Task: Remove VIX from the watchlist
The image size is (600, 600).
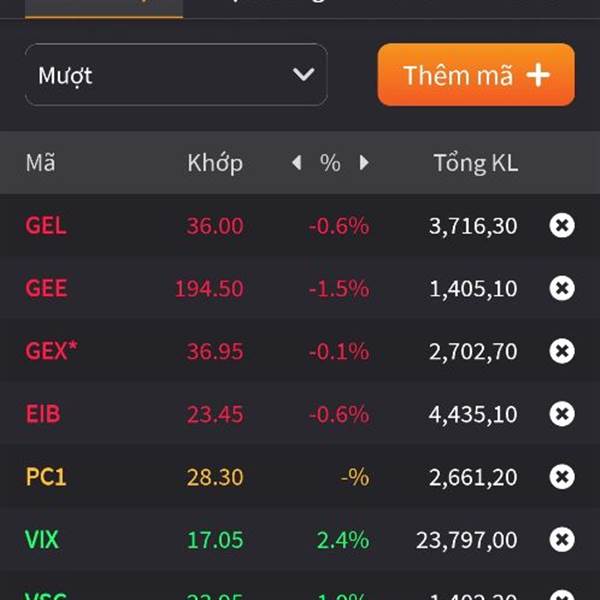Action: click(562, 540)
